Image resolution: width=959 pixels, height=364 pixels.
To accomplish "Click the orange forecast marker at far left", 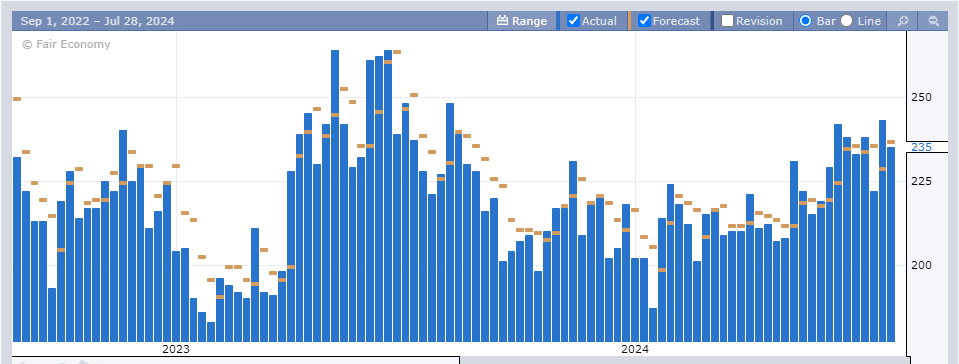I will [17, 98].
